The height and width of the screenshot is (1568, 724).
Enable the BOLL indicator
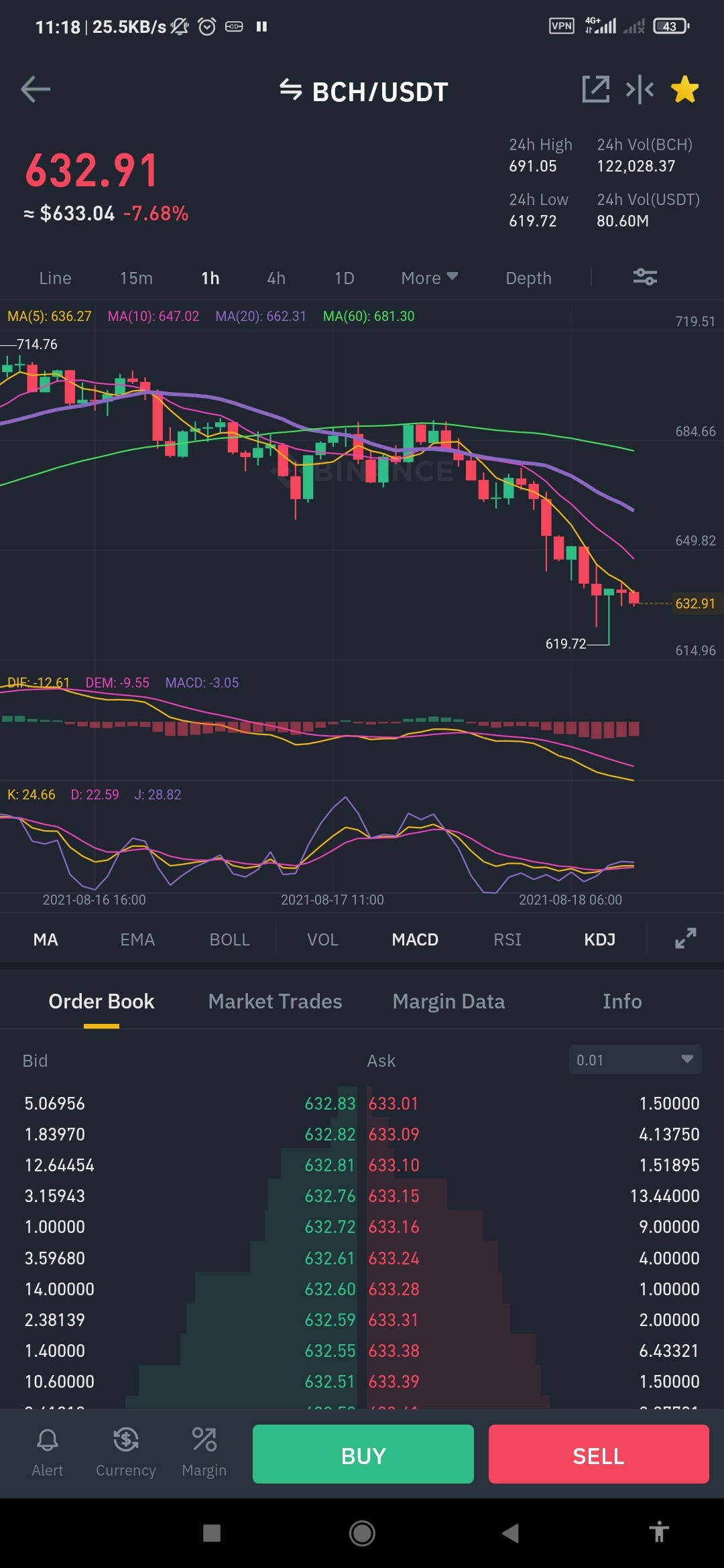[229, 939]
